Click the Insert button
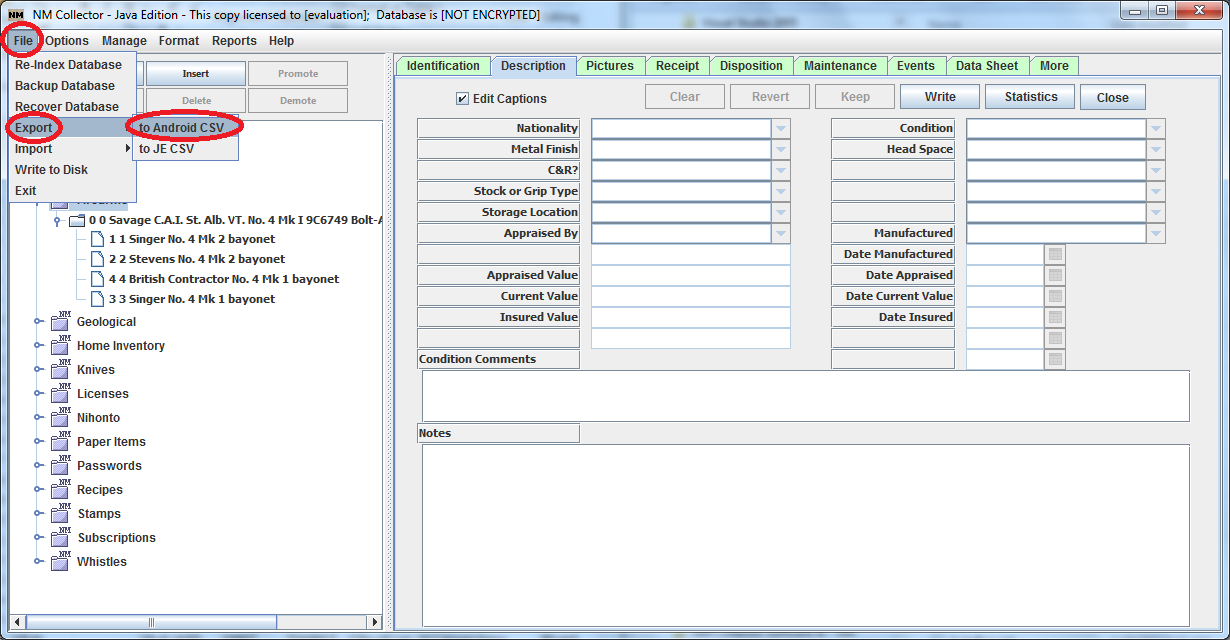This screenshot has width=1230, height=640. coord(195,73)
